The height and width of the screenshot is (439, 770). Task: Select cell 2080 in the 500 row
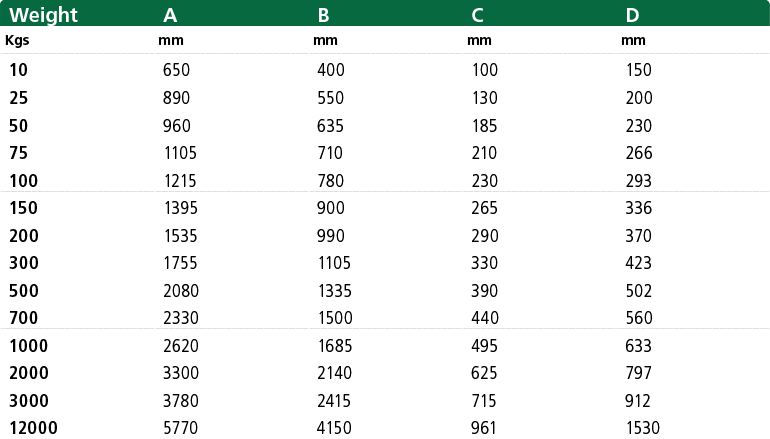coord(180,291)
